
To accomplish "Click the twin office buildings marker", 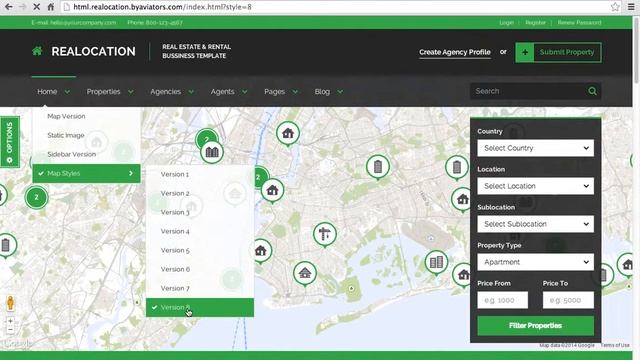I will click(436, 262).
